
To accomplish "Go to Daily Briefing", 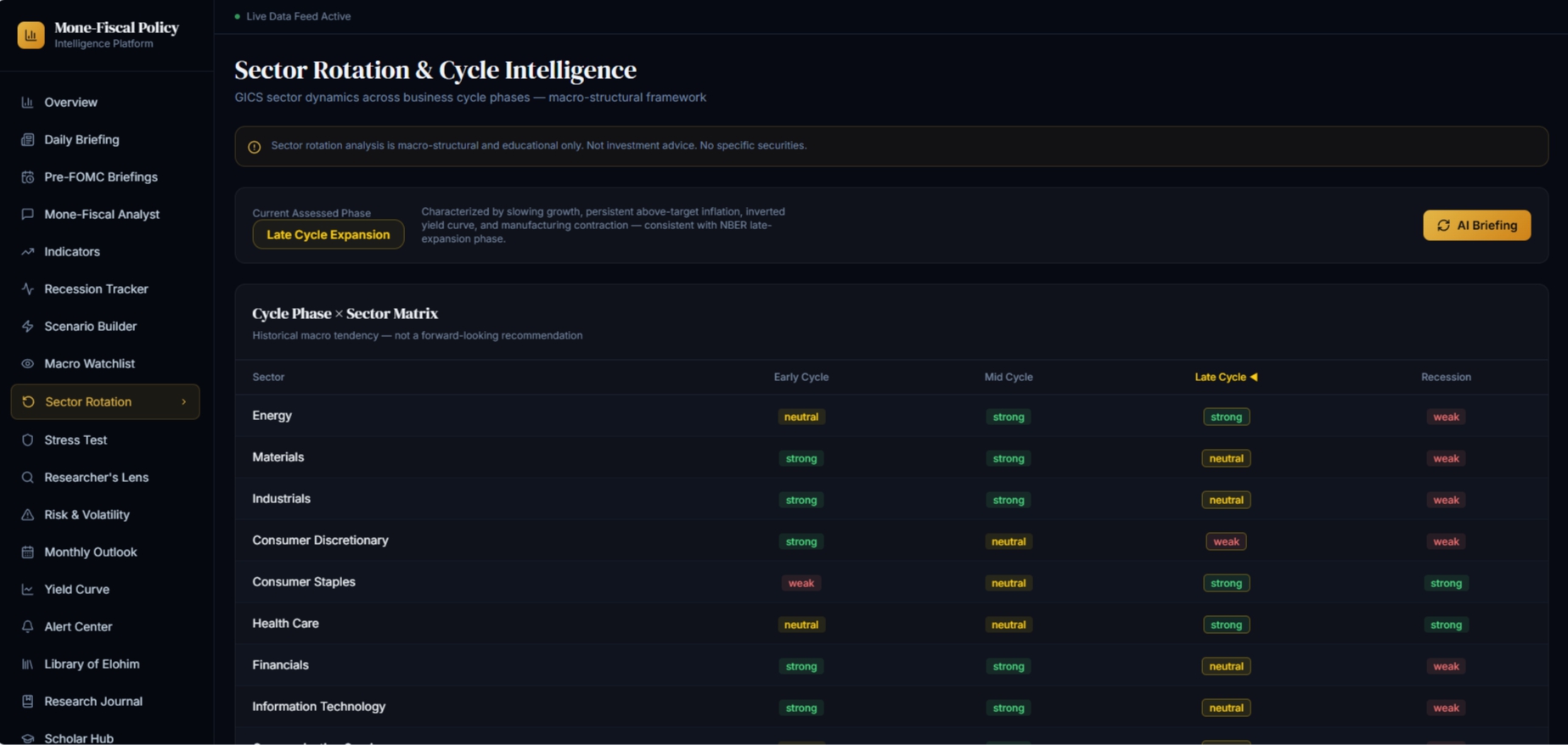I will click(x=105, y=139).
